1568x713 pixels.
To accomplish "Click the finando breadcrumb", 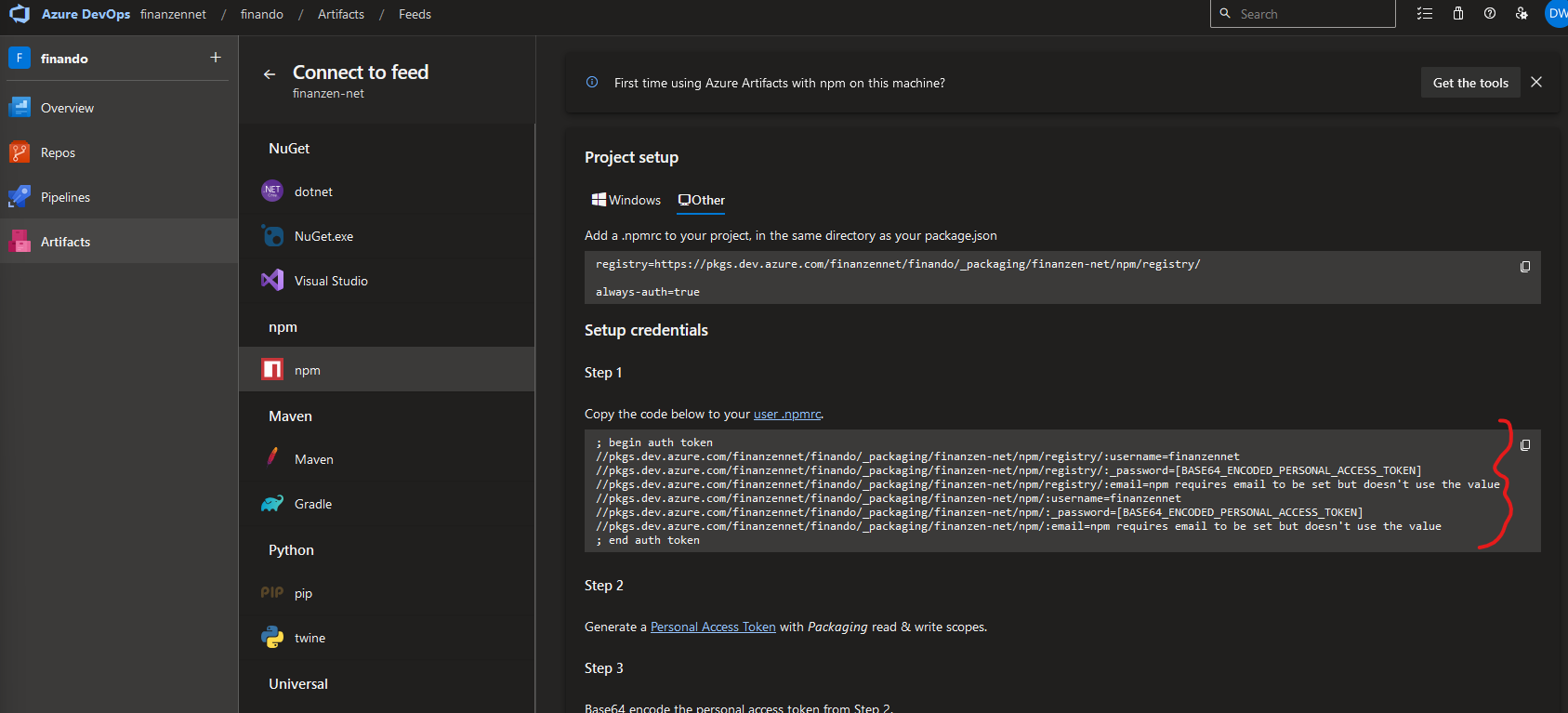I will pos(262,14).
